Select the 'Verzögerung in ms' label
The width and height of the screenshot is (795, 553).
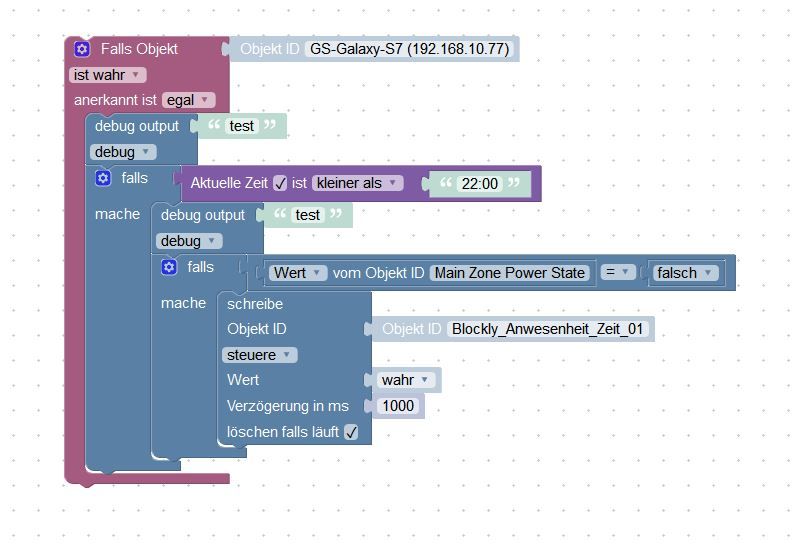coord(287,405)
